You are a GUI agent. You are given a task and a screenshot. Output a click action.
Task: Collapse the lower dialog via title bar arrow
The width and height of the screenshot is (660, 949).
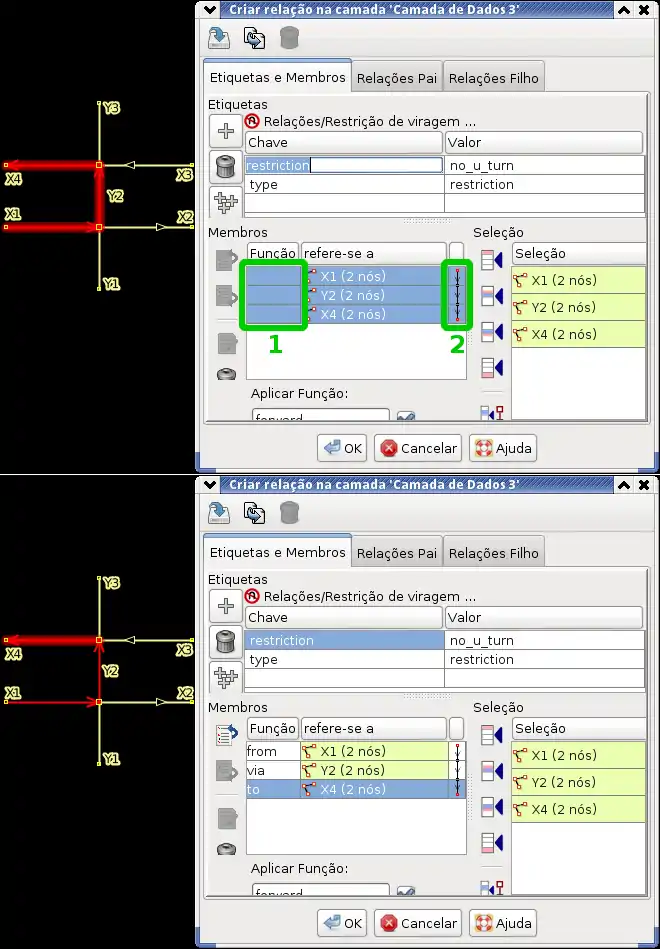[209, 484]
